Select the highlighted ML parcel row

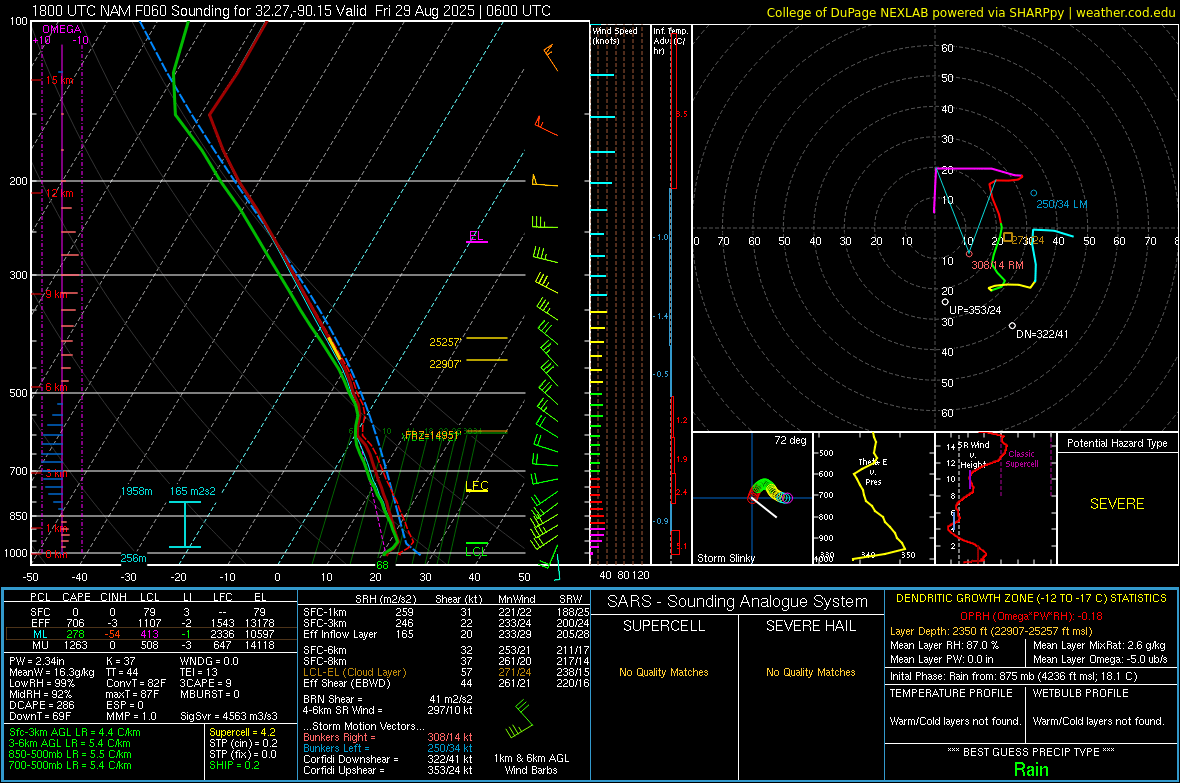pyautogui.click(x=150, y=634)
